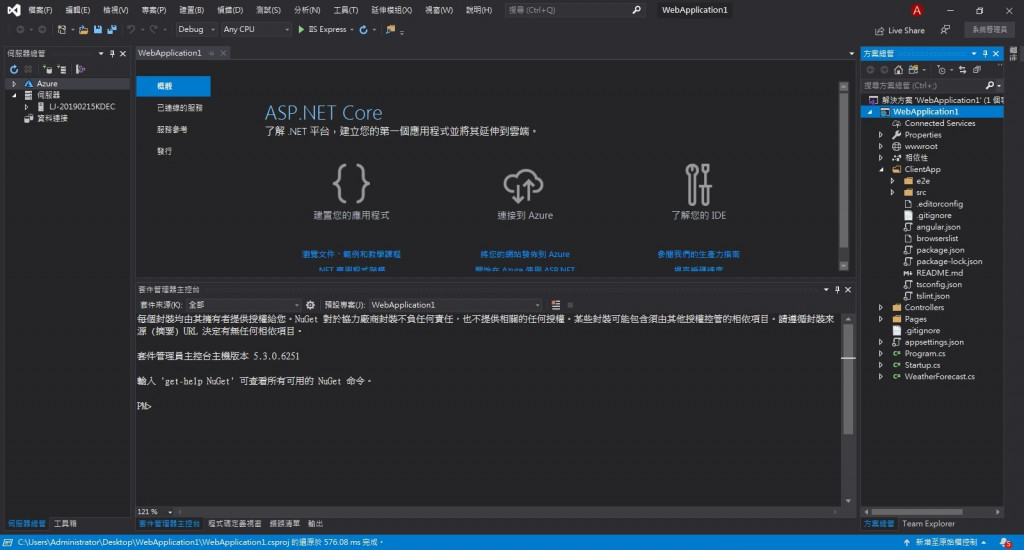
Task: Click Collapse All icon in Solution Explorer
Action: 977,70
